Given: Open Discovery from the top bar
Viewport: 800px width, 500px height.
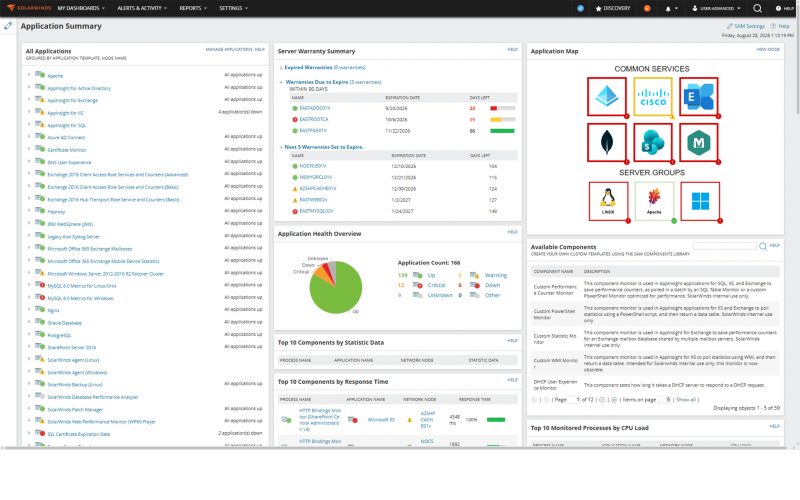Looking at the screenshot, I should (x=613, y=8).
